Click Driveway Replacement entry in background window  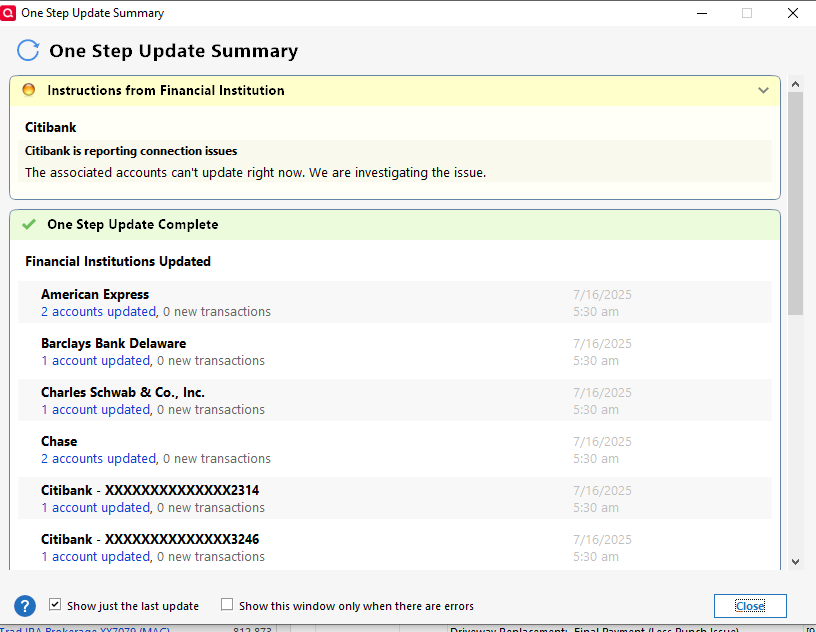coord(594,629)
